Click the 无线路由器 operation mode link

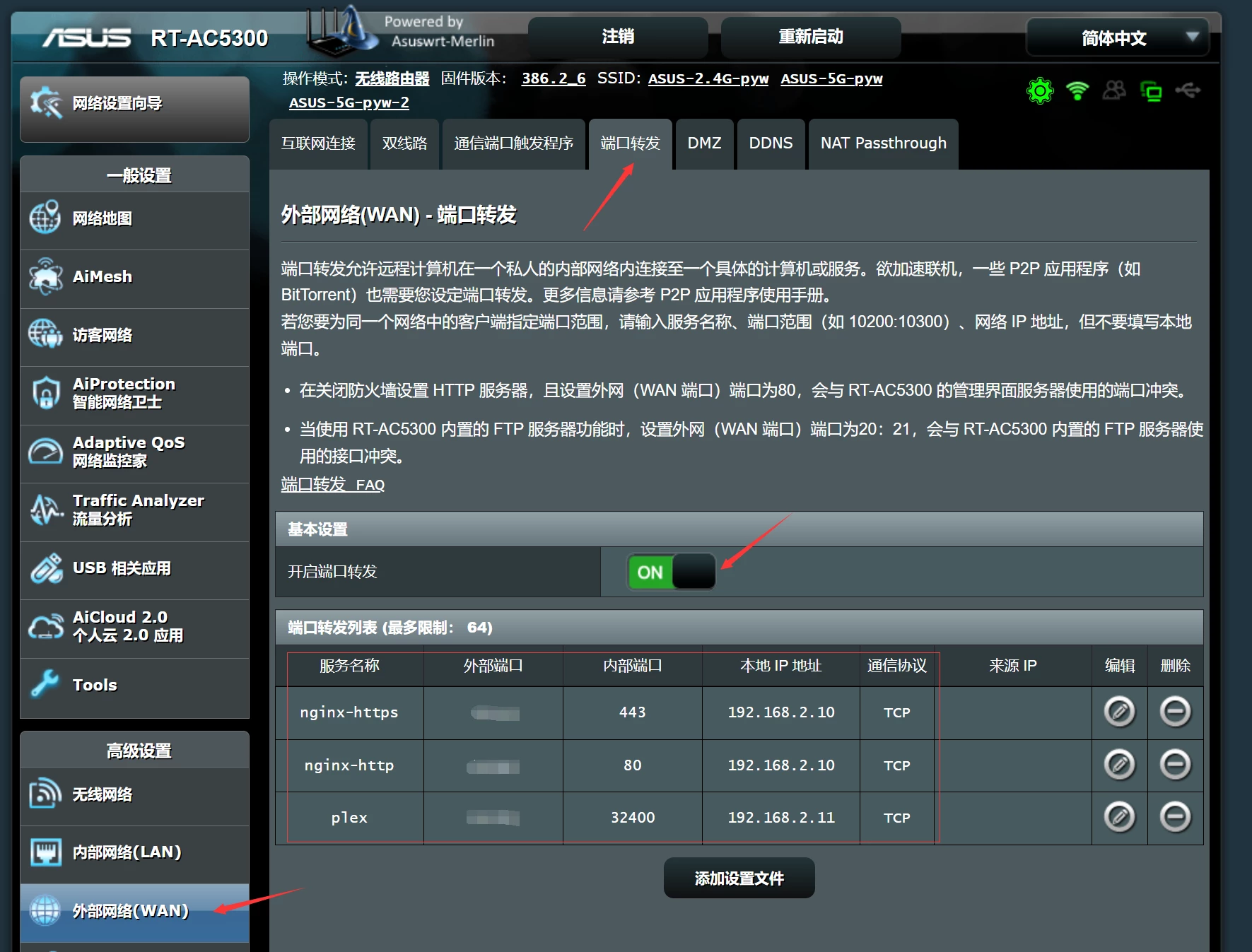(x=392, y=78)
